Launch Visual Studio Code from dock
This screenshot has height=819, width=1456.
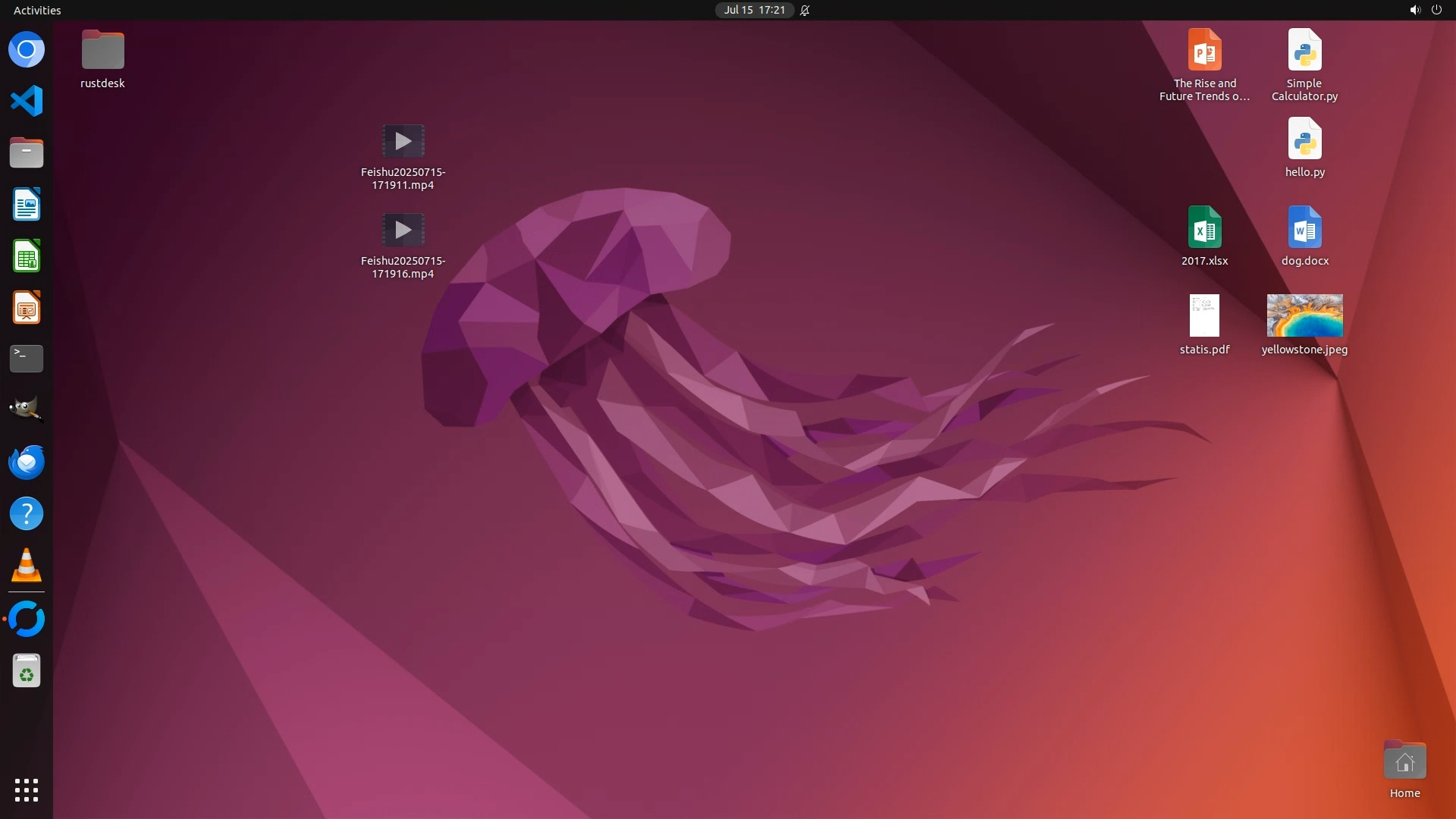[x=27, y=102]
